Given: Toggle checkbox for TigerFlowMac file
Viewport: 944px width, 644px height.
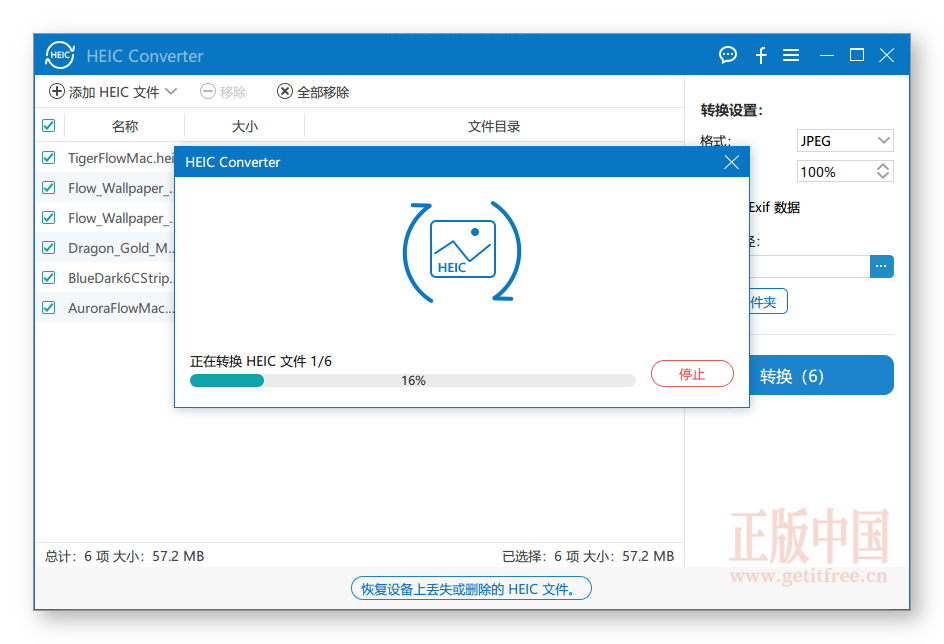Looking at the screenshot, I should [49, 158].
